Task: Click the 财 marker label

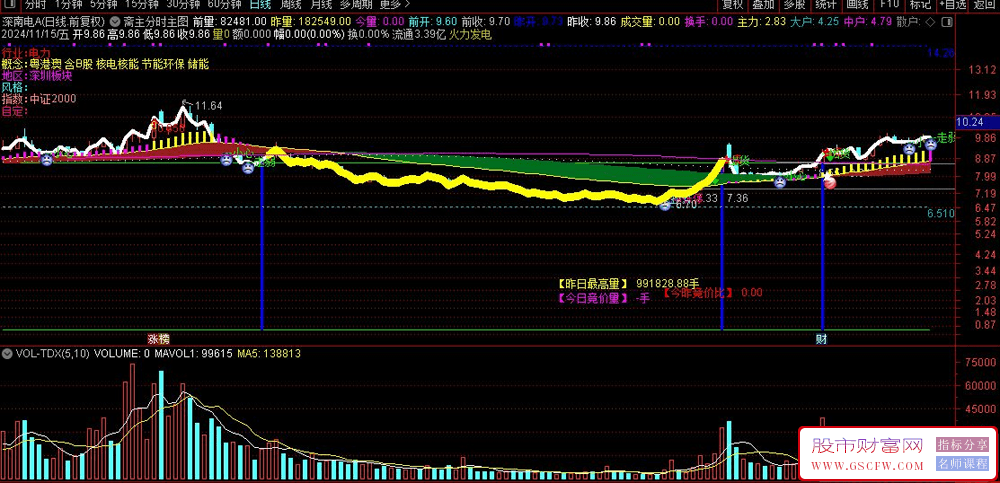Action: tap(821, 339)
